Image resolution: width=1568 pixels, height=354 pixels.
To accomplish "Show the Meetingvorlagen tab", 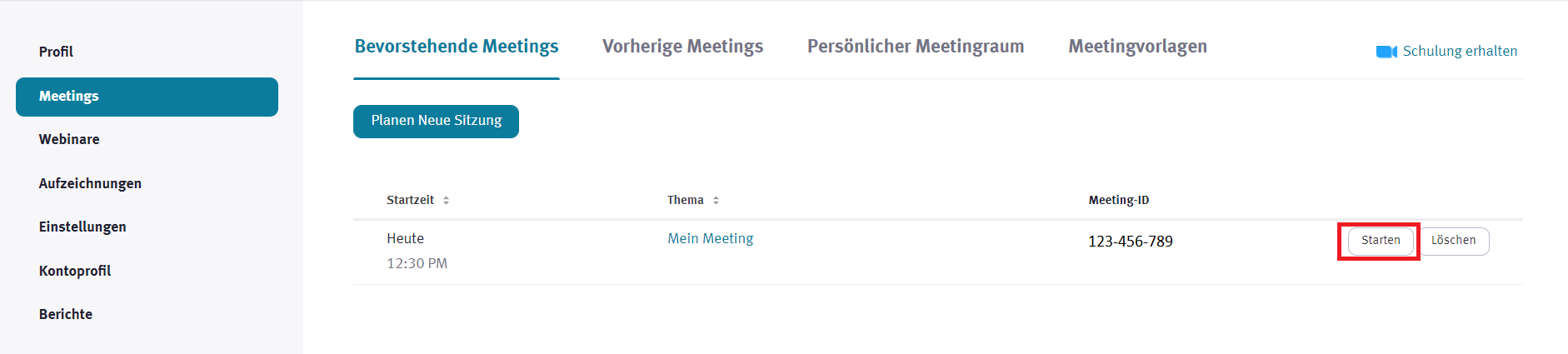I will point(1137,47).
